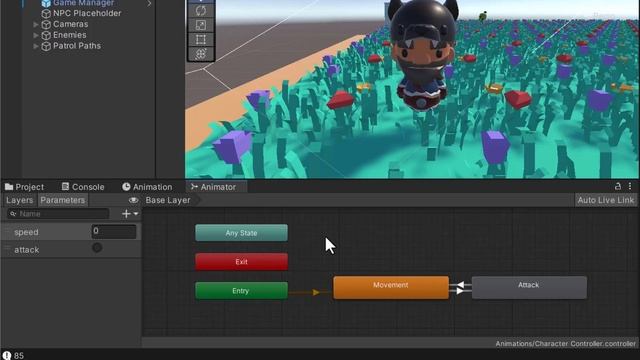Select the Attack to Movement transition arrow
This screenshot has height=360, width=640.
click(460, 284)
